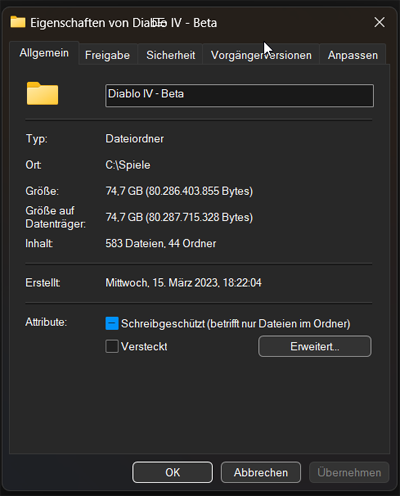Switch to the Freigabe tab

pos(107,55)
